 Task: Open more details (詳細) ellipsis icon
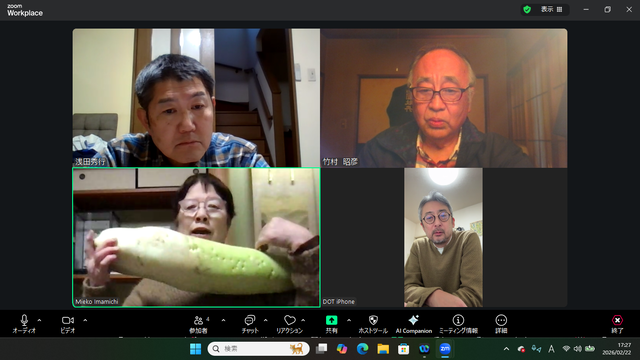(501, 320)
